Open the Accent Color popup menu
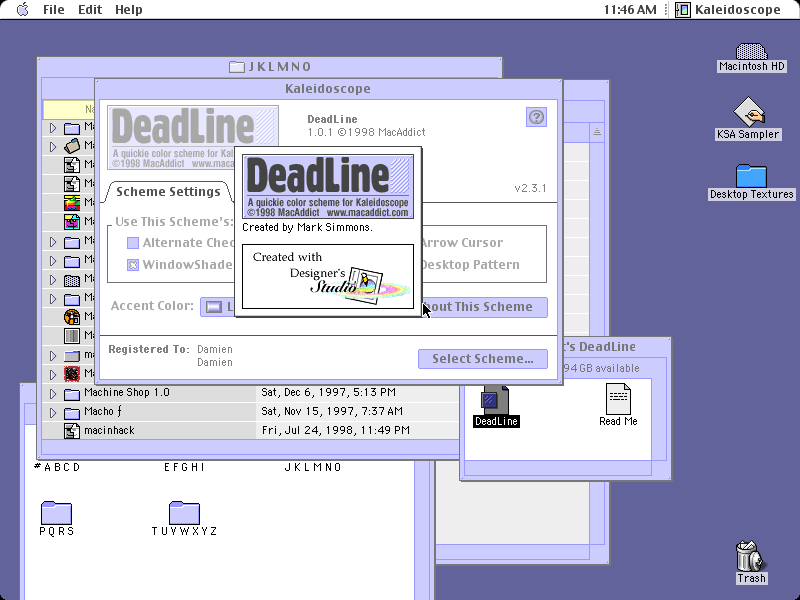Viewport: 800px width, 600px height. (217, 307)
